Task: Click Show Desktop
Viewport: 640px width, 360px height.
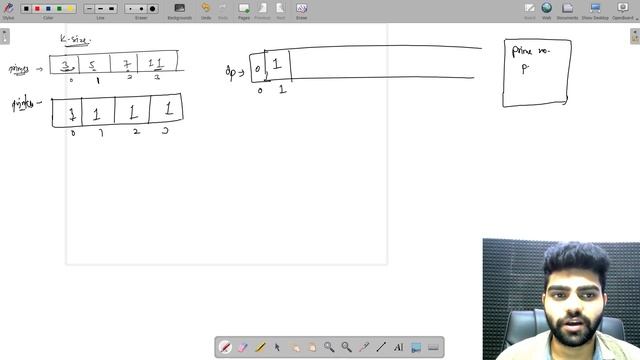Action: coord(595,11)
